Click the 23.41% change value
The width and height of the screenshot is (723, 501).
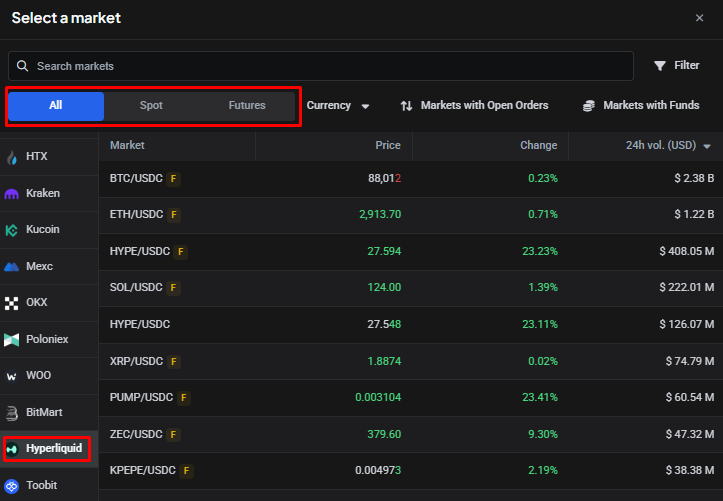[x=540, y=398]
